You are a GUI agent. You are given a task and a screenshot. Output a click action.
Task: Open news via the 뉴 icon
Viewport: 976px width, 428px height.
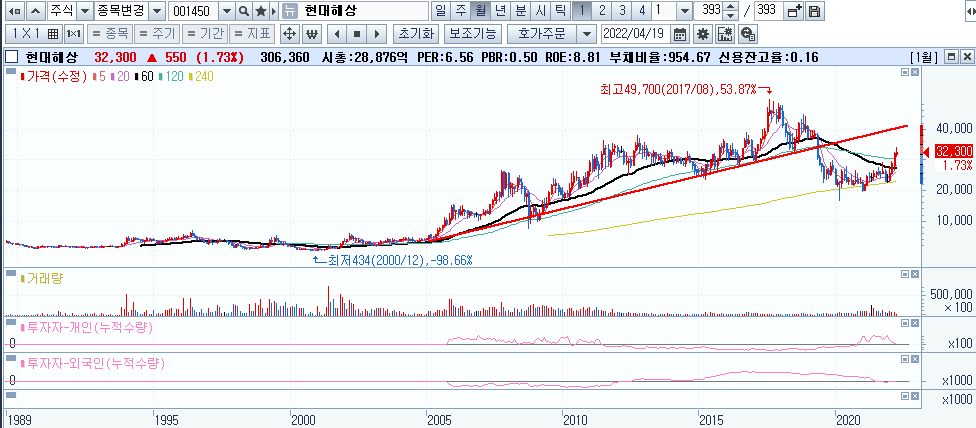pyautogui.click(x=289, y=11)
